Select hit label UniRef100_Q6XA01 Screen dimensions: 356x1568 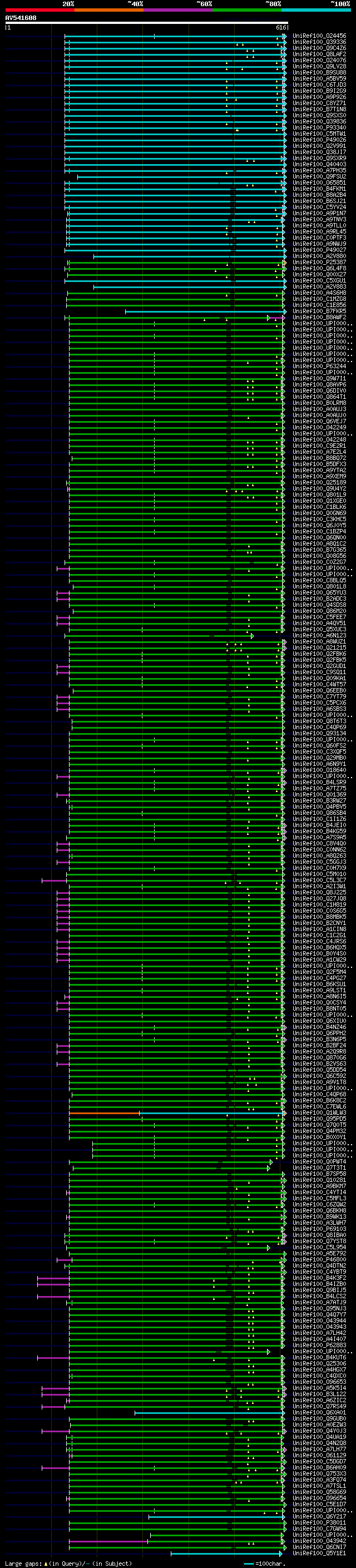[x=319, y=1413]
